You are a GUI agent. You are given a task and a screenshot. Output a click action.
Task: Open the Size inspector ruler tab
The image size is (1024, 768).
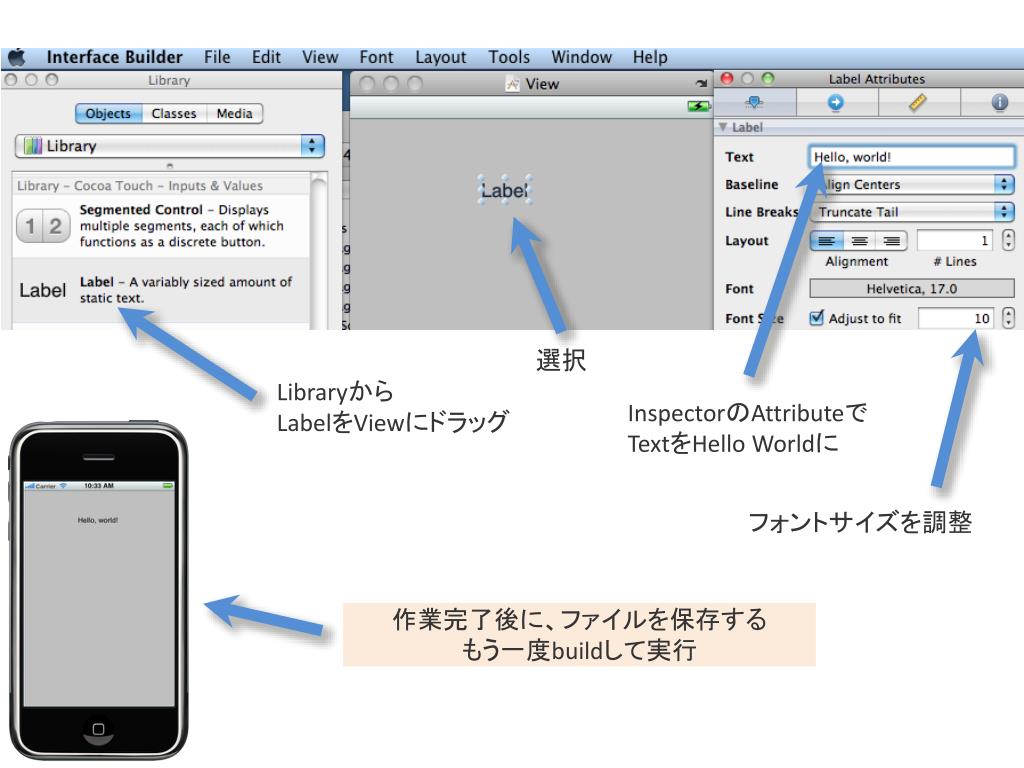coord(918,103)
